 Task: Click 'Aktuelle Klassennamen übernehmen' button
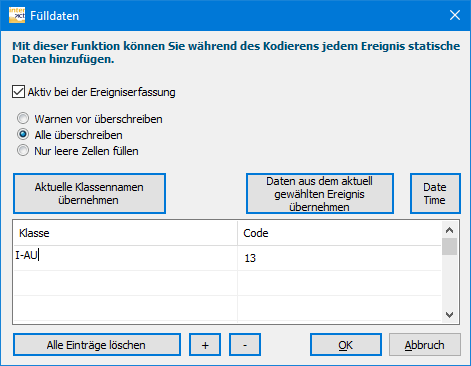click(89, 193)
